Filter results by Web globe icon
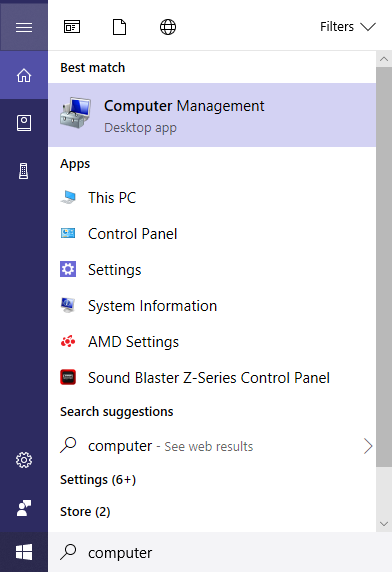The image size is (392, 572). click(168, 27)
